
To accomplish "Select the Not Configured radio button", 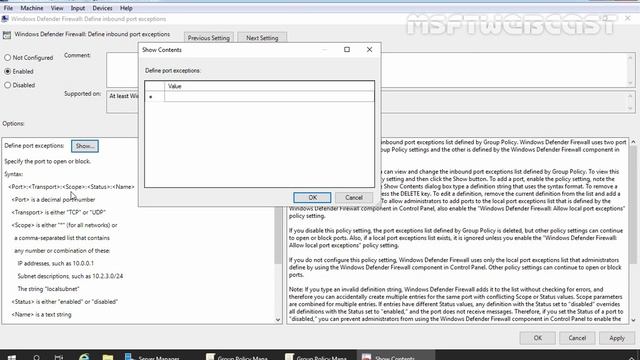I will click(29, 58).
